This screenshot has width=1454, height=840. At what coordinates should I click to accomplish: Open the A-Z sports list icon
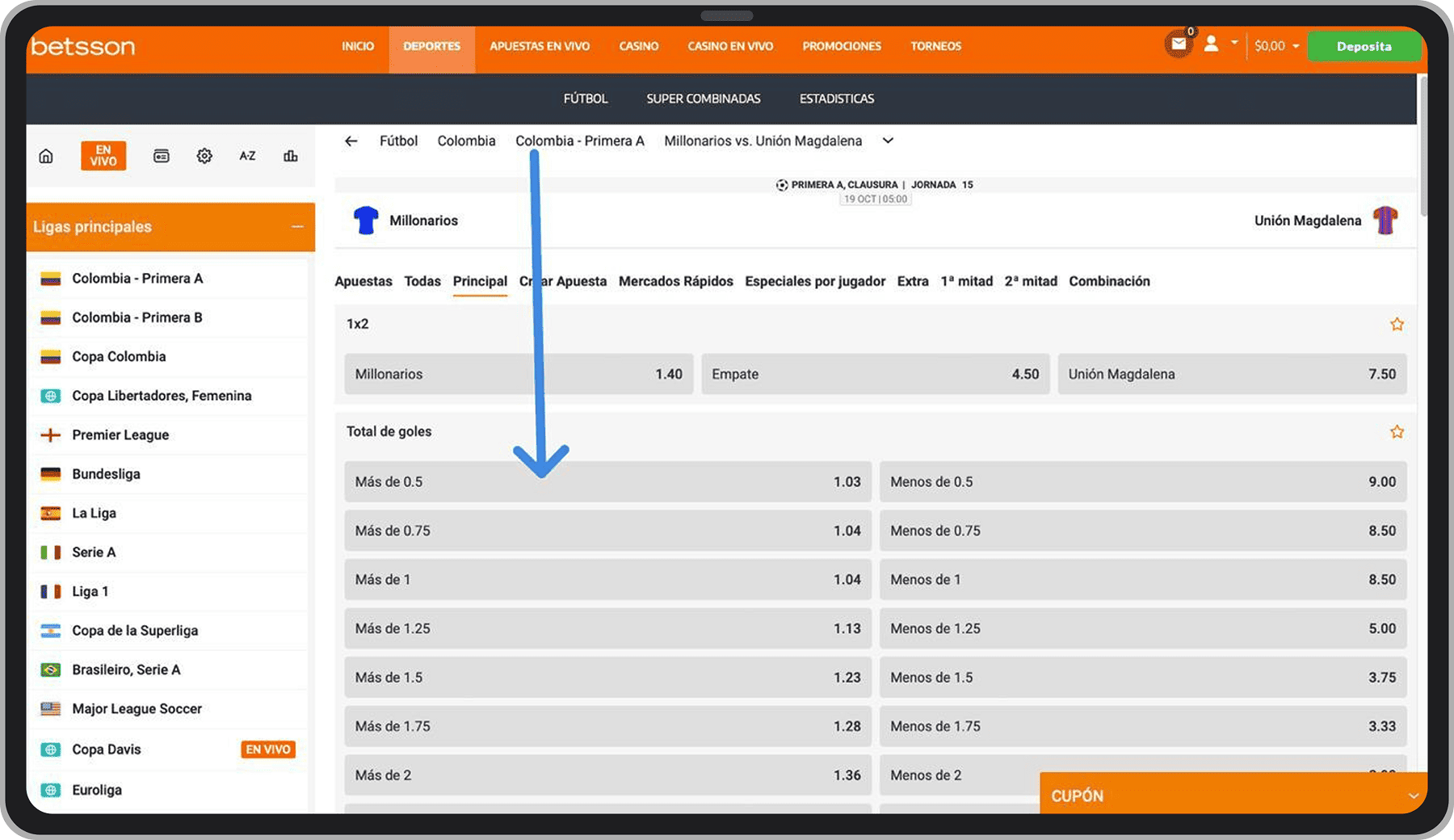[x=247, y=156]
